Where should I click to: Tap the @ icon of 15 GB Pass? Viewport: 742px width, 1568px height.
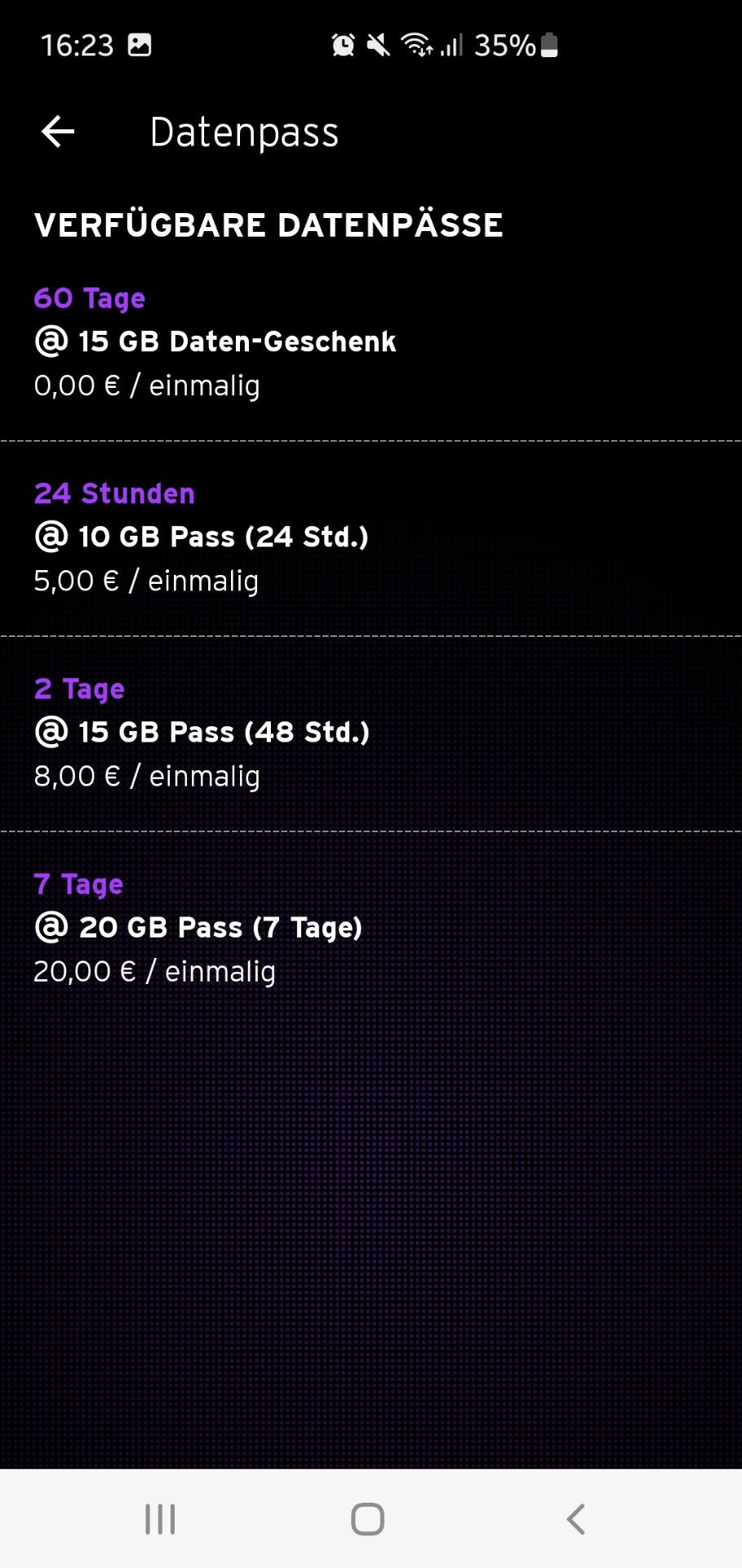(51, 731)
